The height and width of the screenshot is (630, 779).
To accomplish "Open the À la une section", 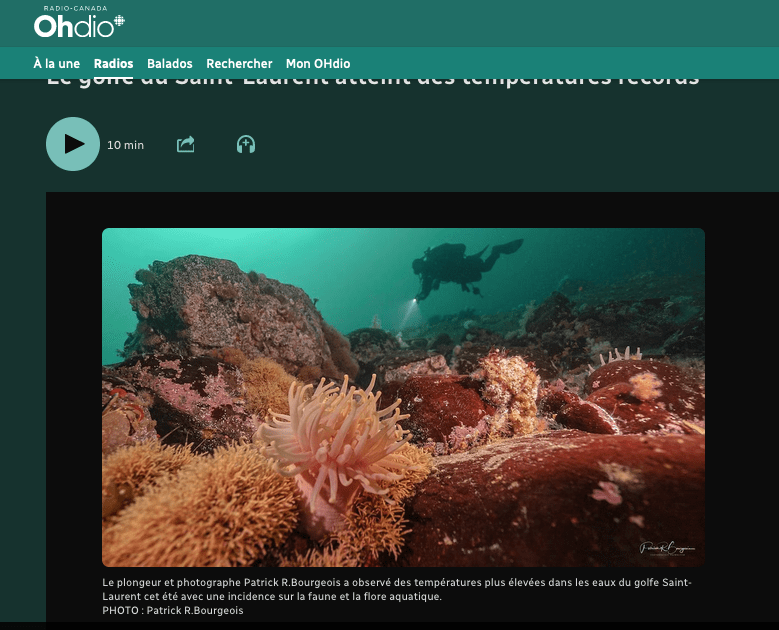I will [x=56, y=63].
